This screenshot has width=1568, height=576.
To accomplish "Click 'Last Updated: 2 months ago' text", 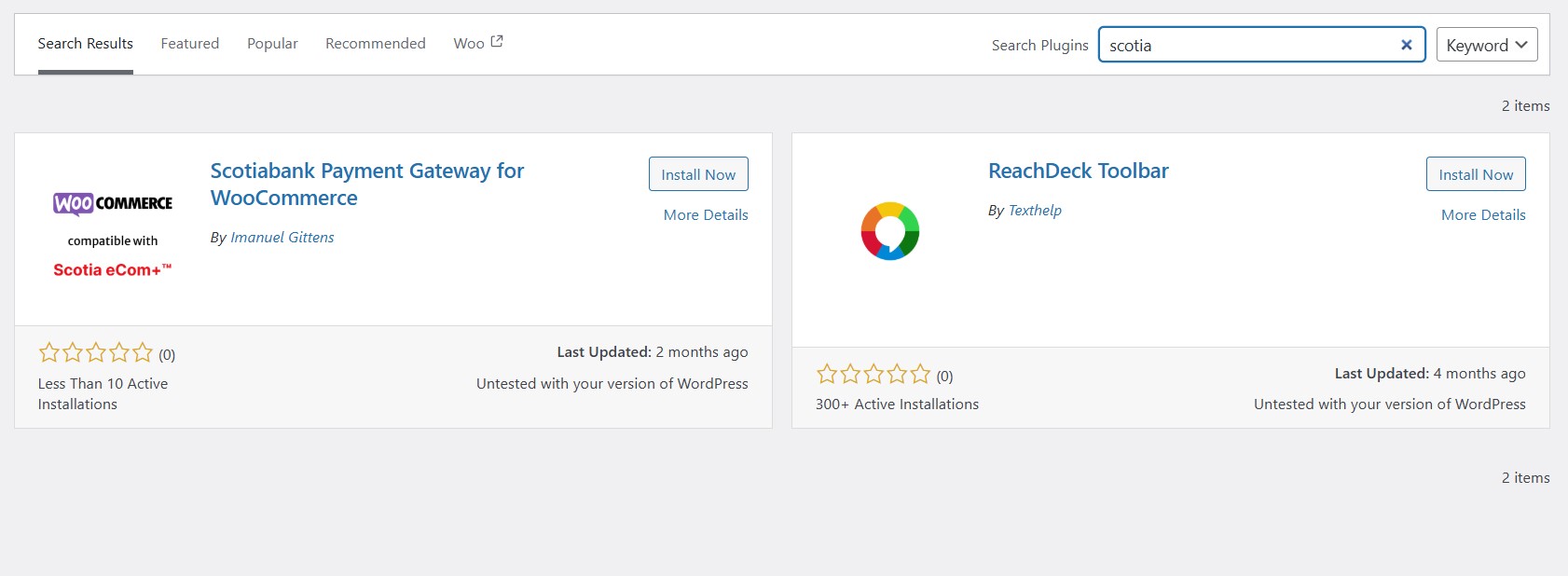I will [x=653, y=352].
